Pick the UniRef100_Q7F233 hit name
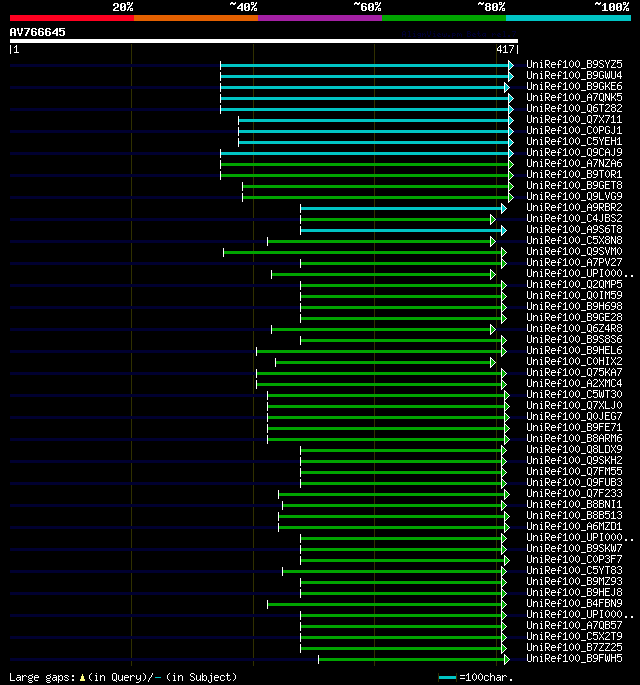640x685 pixels. coord(574,494)
